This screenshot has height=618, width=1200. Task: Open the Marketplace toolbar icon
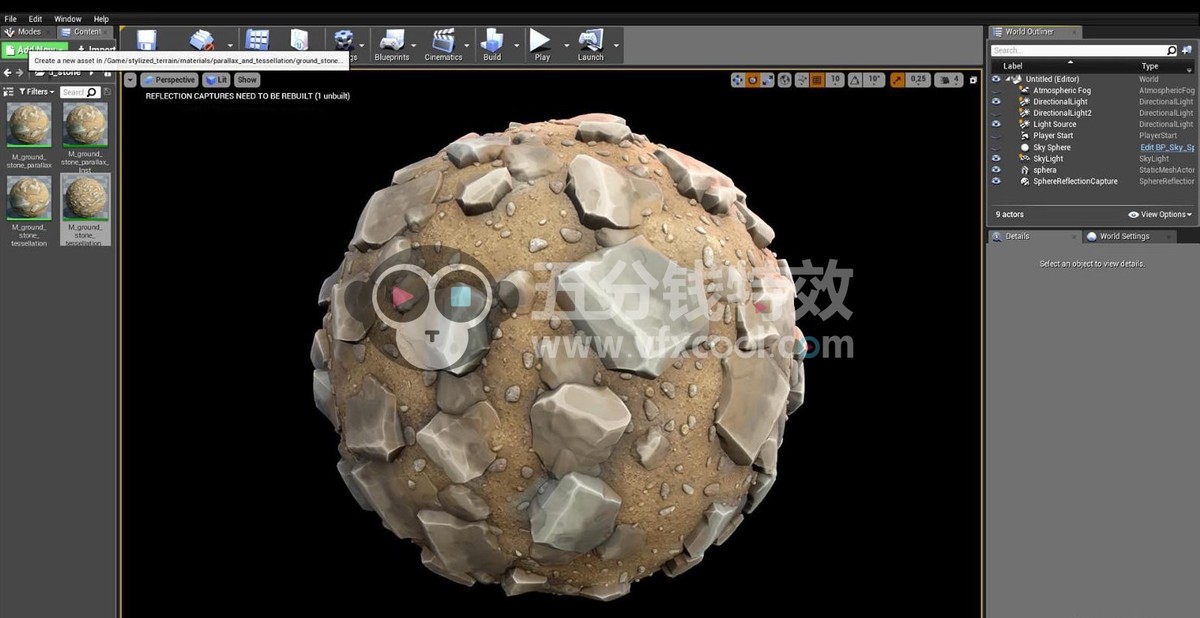tap(299, 40)
